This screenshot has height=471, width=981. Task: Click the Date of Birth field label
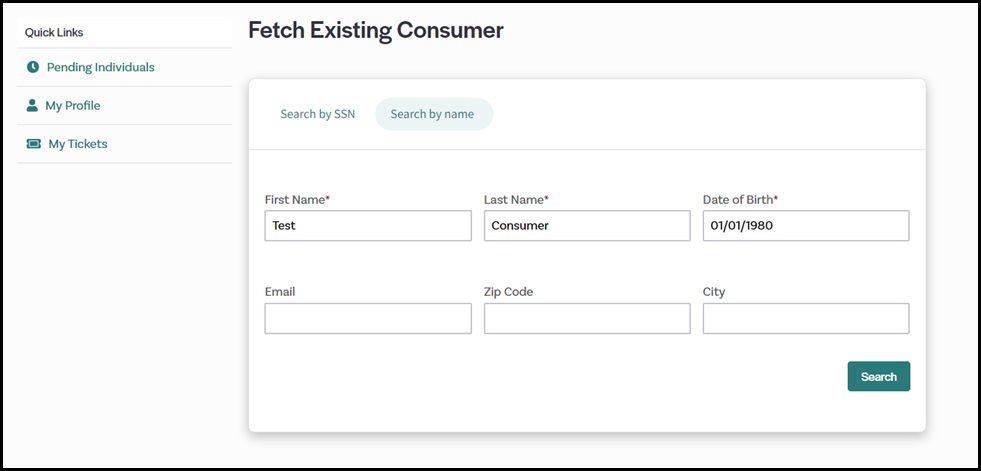point(739,200)
